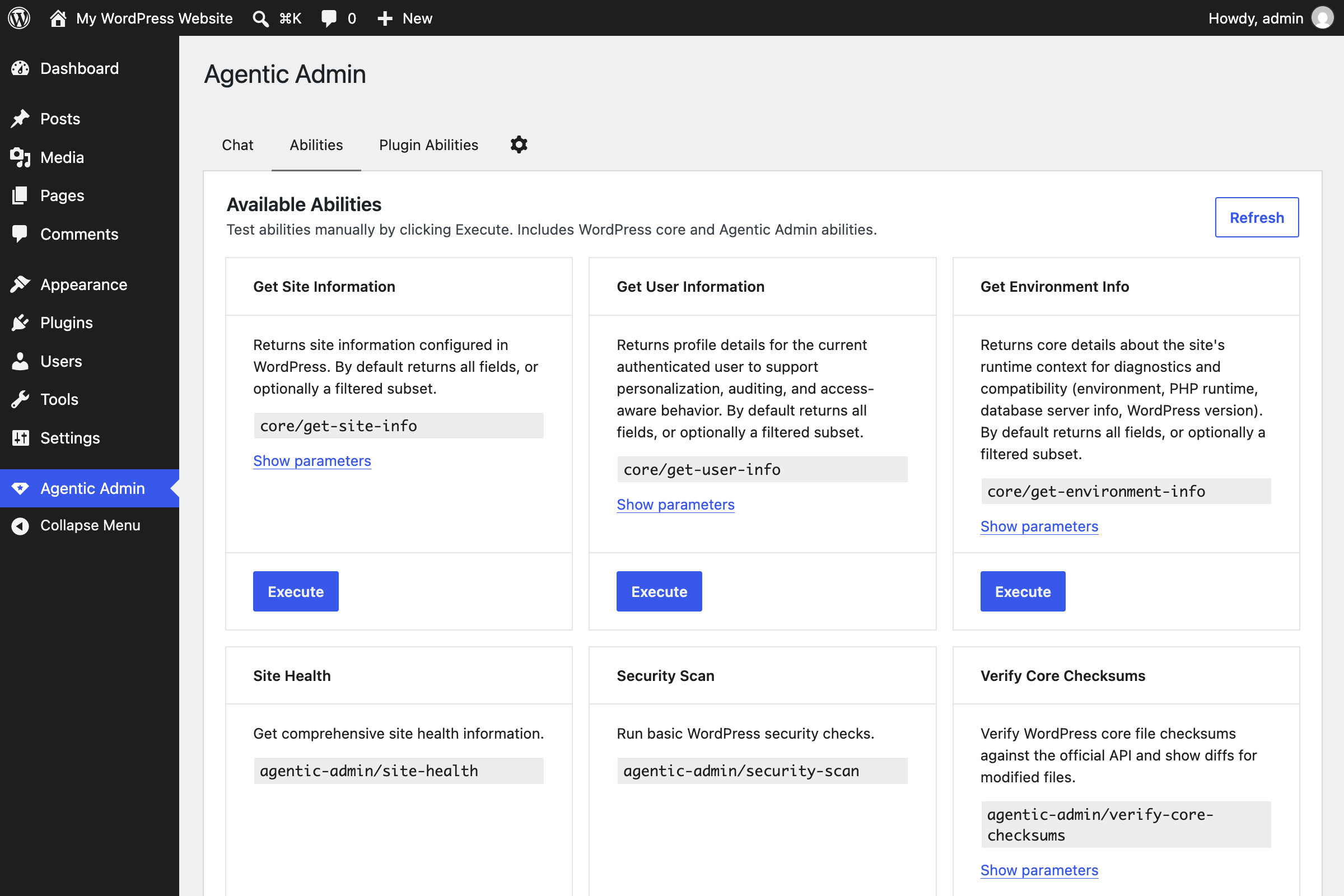
Task: Select the Abilities tab
Action: (x=316, y=145)
